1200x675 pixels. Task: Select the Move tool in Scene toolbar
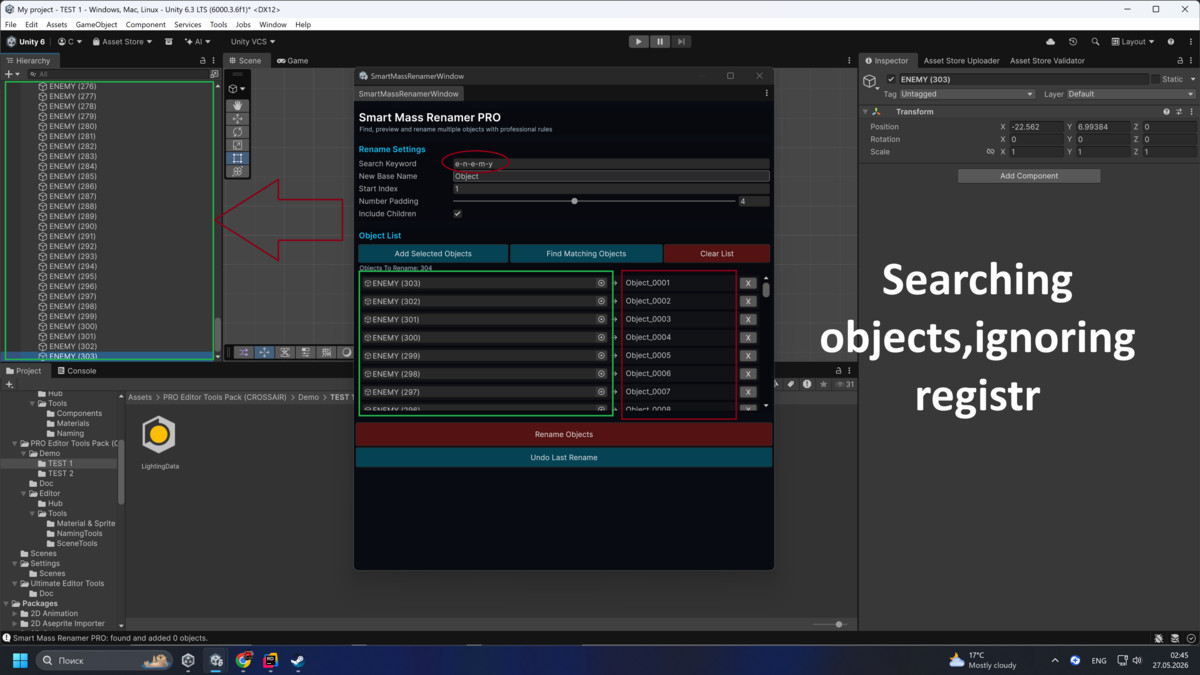(237, 119)
